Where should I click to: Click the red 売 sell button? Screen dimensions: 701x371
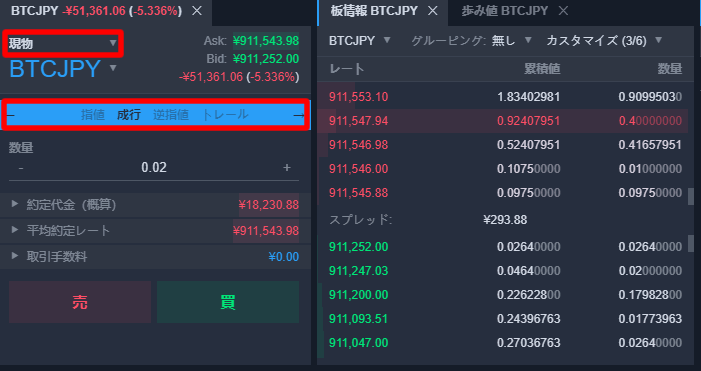[x=80, y=302]
